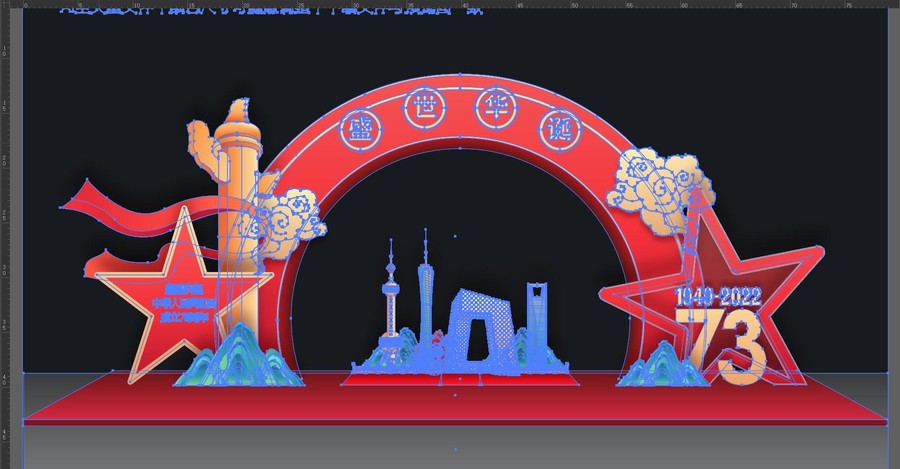Image resolution: width=900 pixels, height=469 pixels.
Task: Select the circled 世 character on arch
Action: coord(425,108)
